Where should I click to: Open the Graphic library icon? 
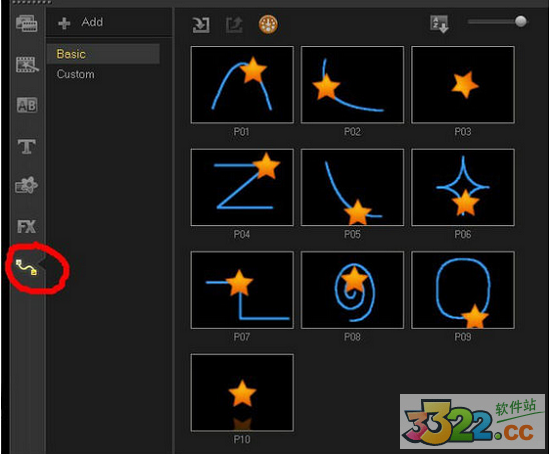click(26, 185)
